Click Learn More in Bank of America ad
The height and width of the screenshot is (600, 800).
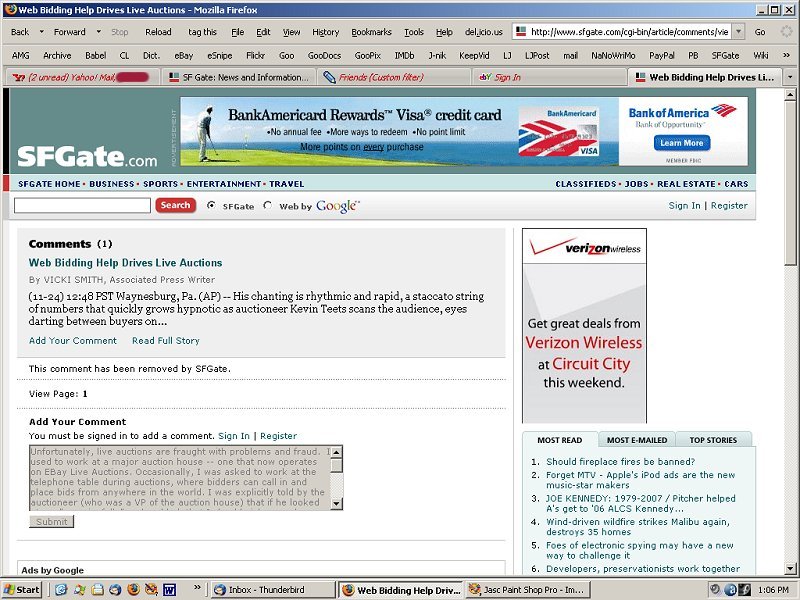tap(682, 143)
